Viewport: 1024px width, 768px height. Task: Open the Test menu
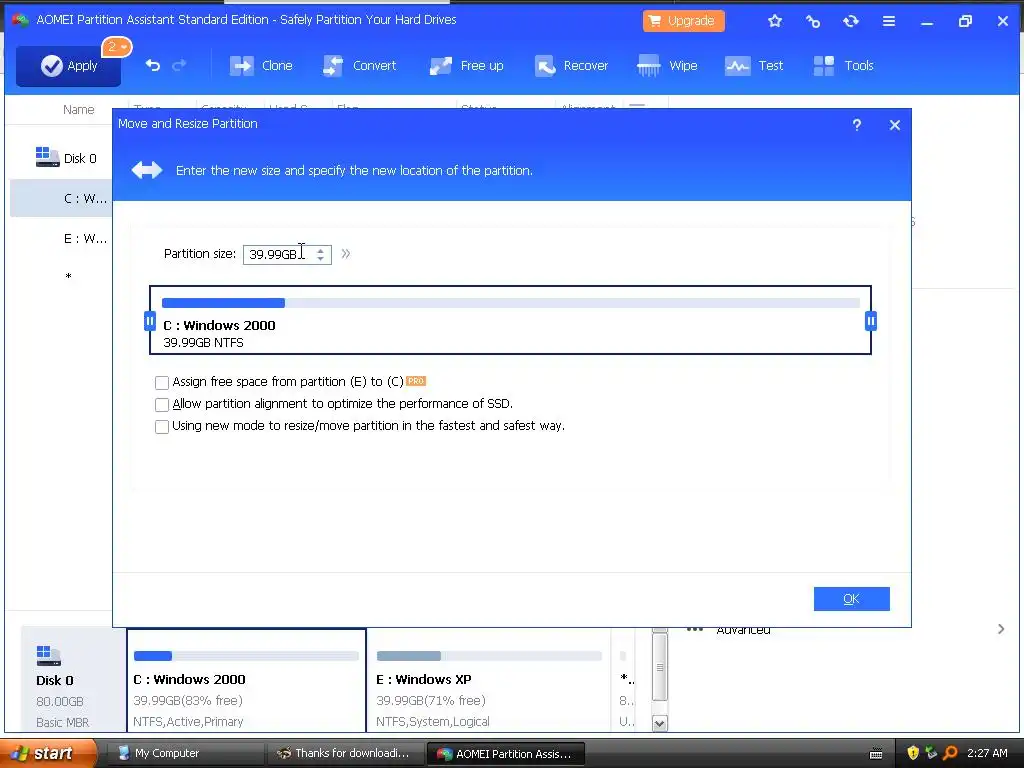(754, 65)
